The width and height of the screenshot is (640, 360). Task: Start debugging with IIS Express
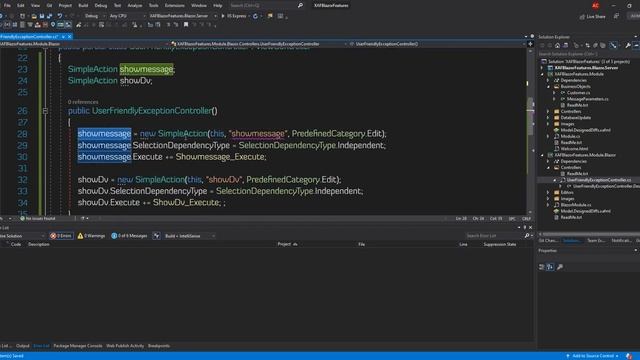[x=234, y=16]
